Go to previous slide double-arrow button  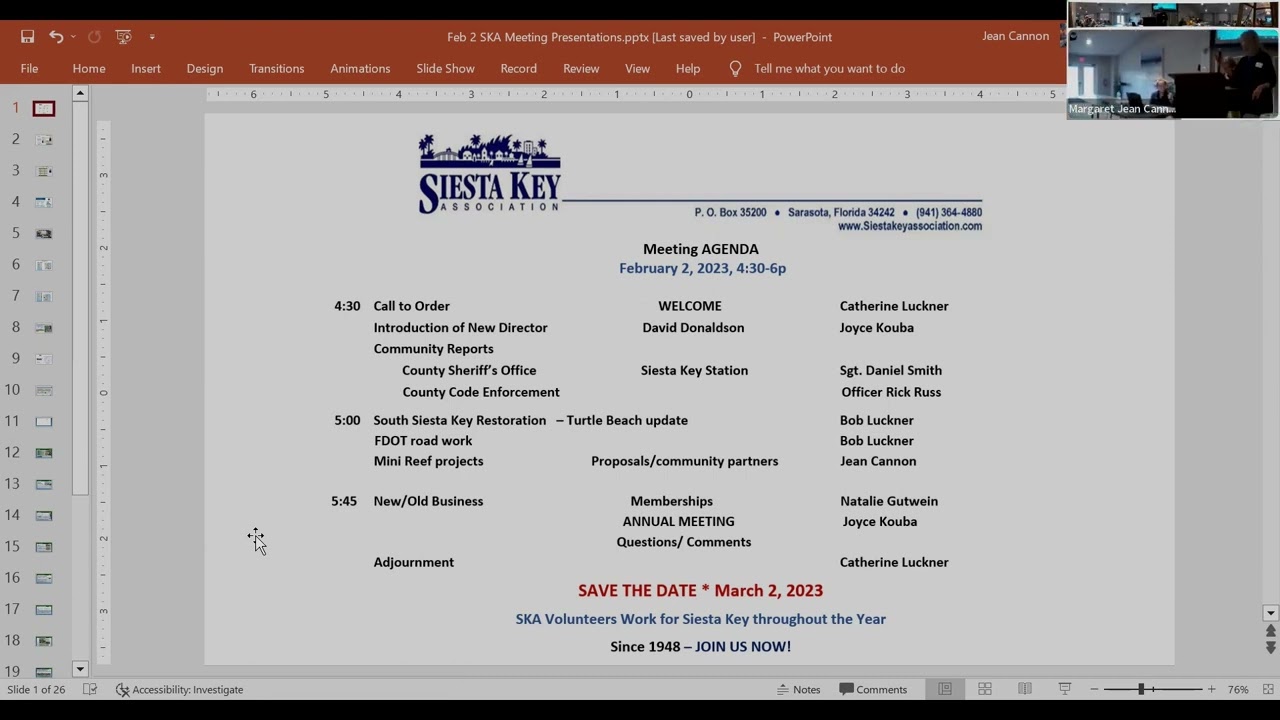tap(1271, 631)
